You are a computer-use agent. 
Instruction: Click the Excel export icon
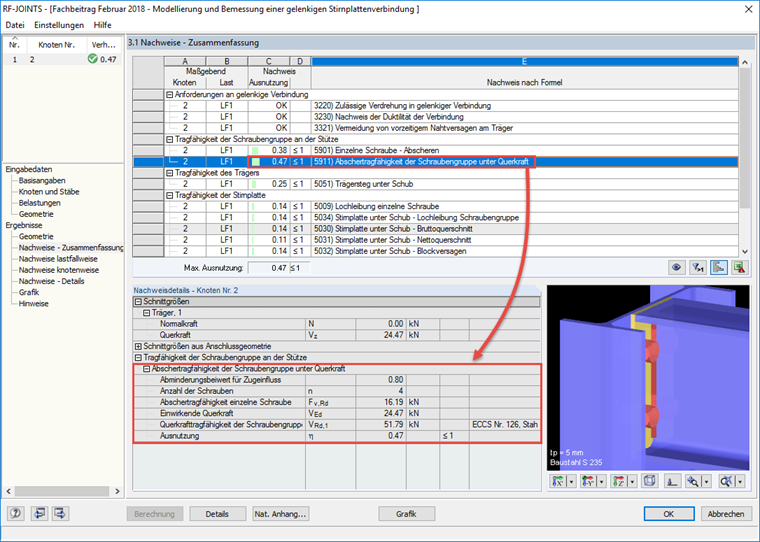(740, 267)
